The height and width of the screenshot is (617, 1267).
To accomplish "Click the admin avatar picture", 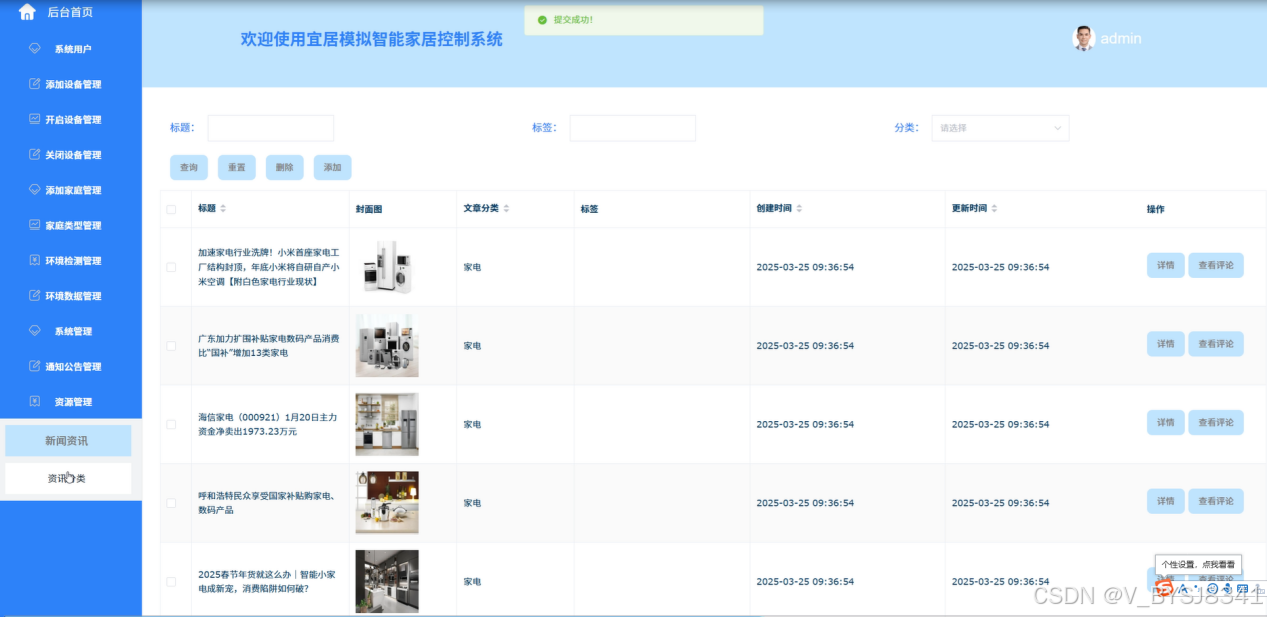I will tap(1083, 38).
